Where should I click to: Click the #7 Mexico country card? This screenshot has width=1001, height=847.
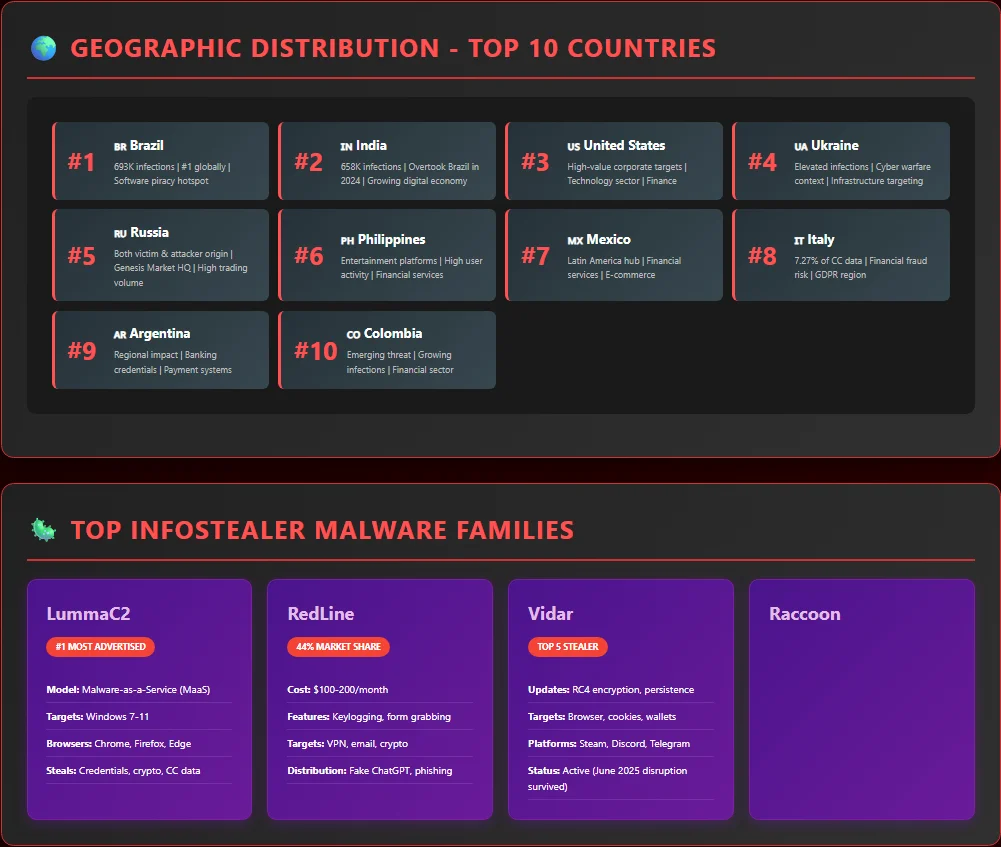614,255
